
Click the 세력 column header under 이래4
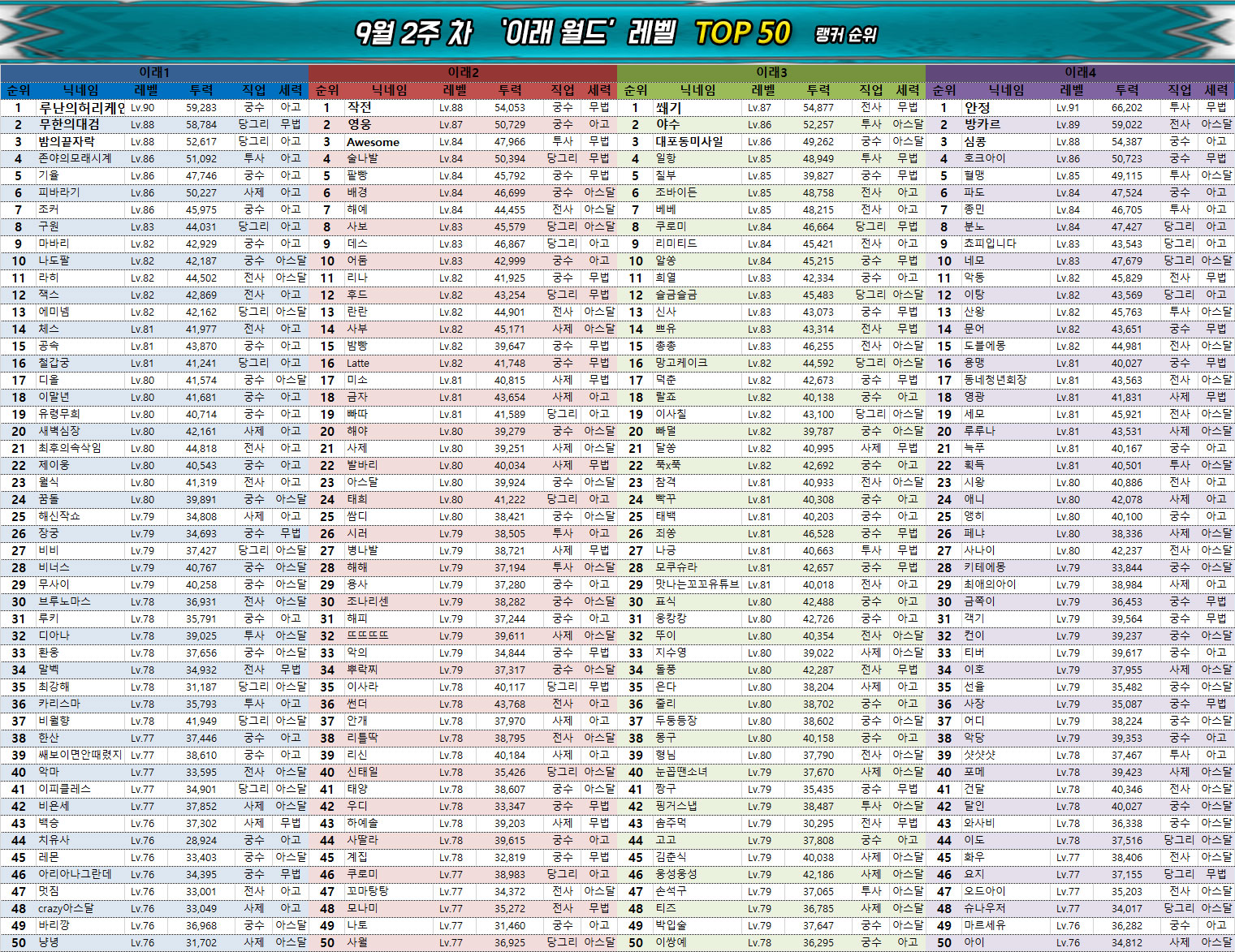1216,90
